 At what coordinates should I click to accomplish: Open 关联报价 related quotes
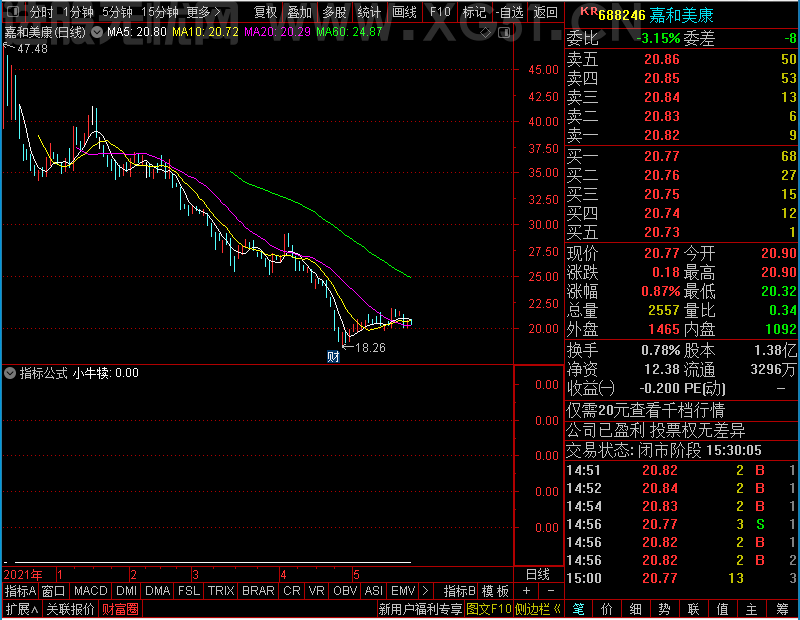coord(70,609)
